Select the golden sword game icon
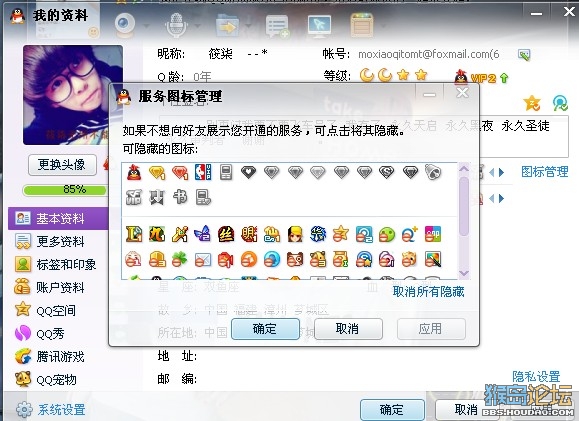Viewport: 579px width, 421px height. point(180,234)
